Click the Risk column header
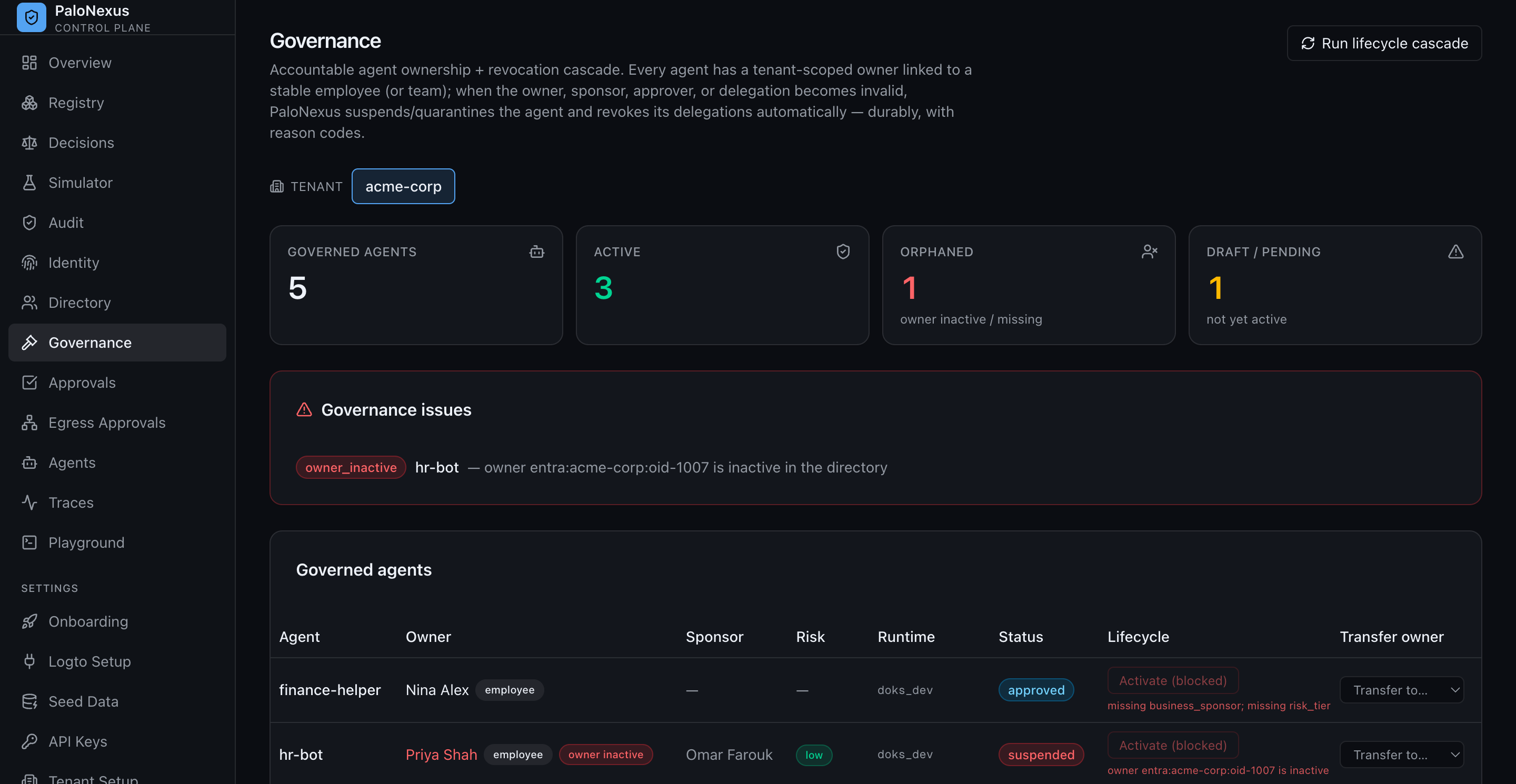 810,636
